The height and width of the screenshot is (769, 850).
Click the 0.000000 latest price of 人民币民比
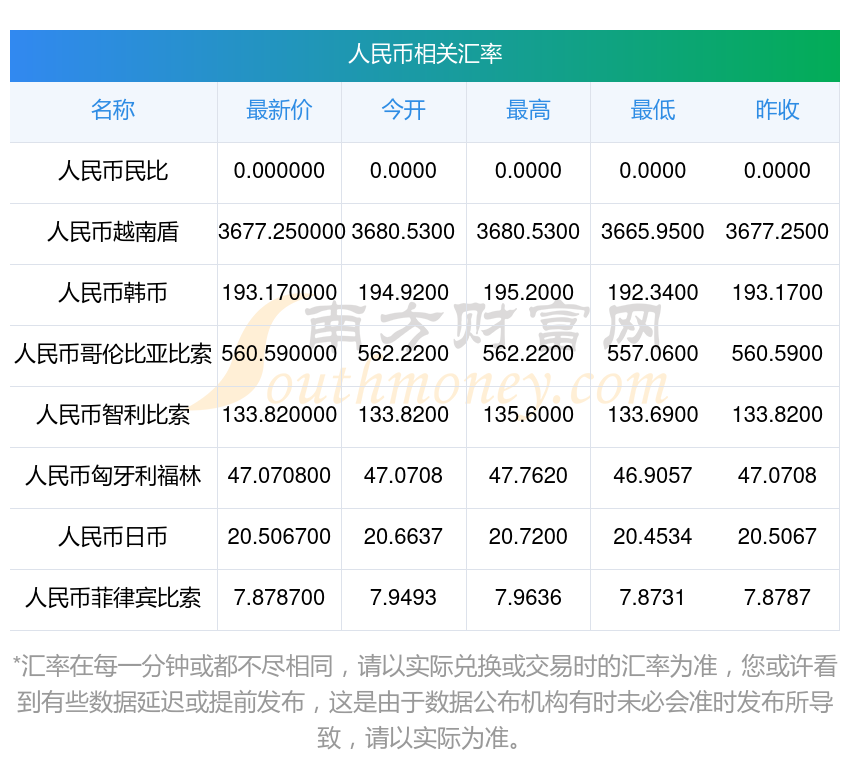(x=279, y=171)
